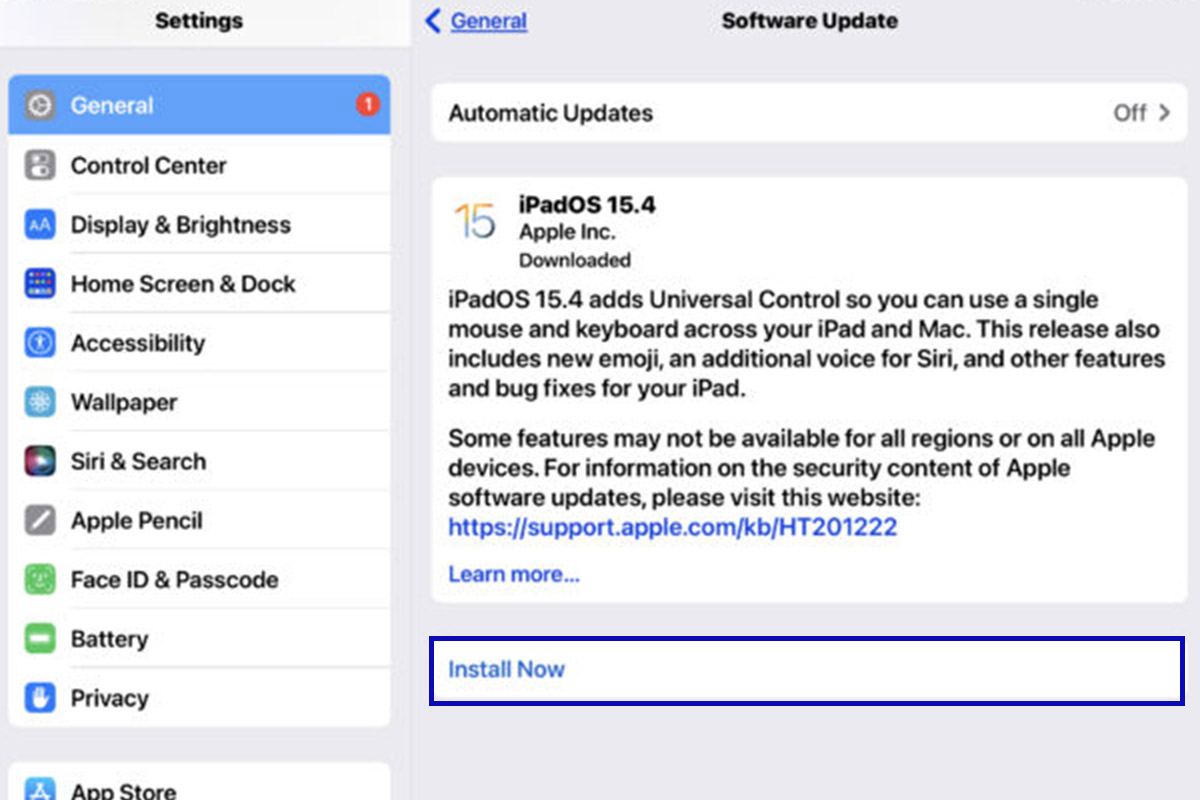The height and width of the screenshot is (800, 1200).
Task: Select the App Store item in sidebar
Action: 122,789
